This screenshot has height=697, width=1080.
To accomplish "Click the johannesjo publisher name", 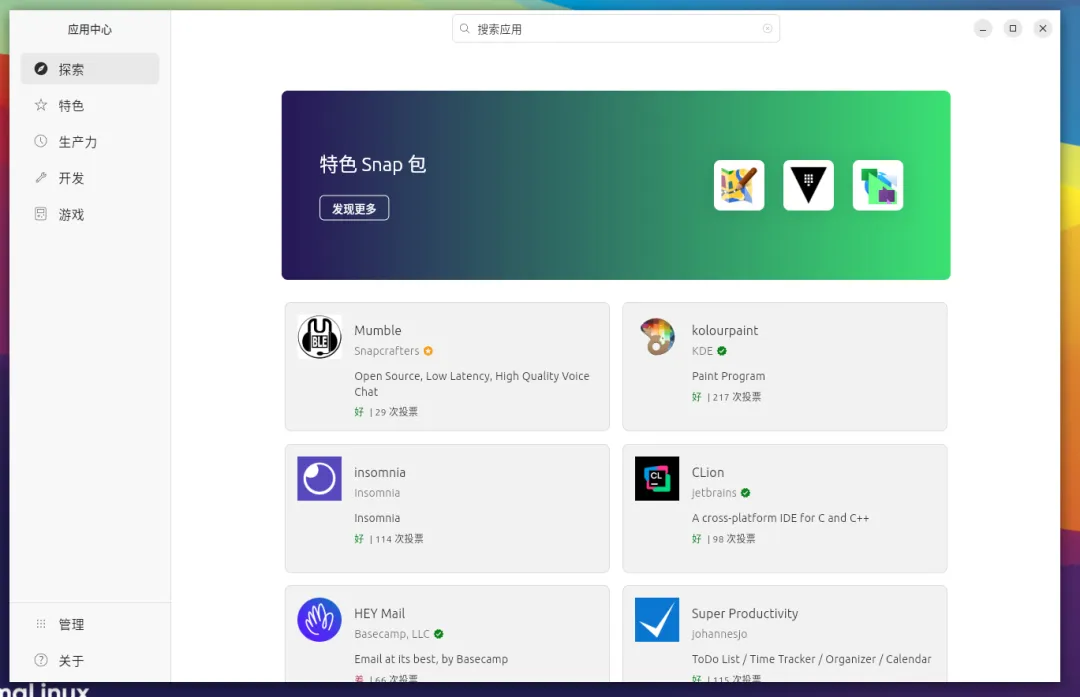I will 719,634.
